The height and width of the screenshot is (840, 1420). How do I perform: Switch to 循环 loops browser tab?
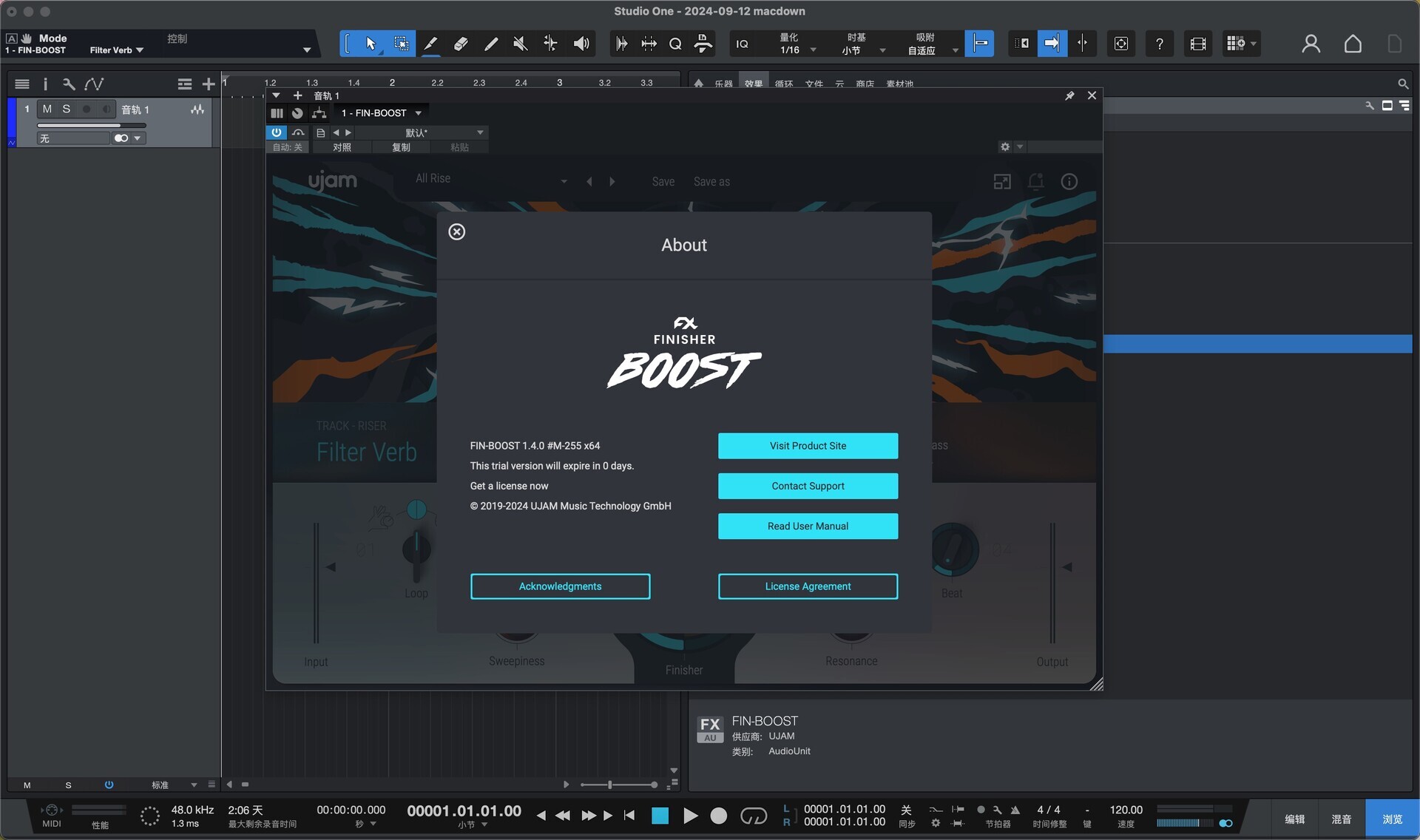coord(783,84)
